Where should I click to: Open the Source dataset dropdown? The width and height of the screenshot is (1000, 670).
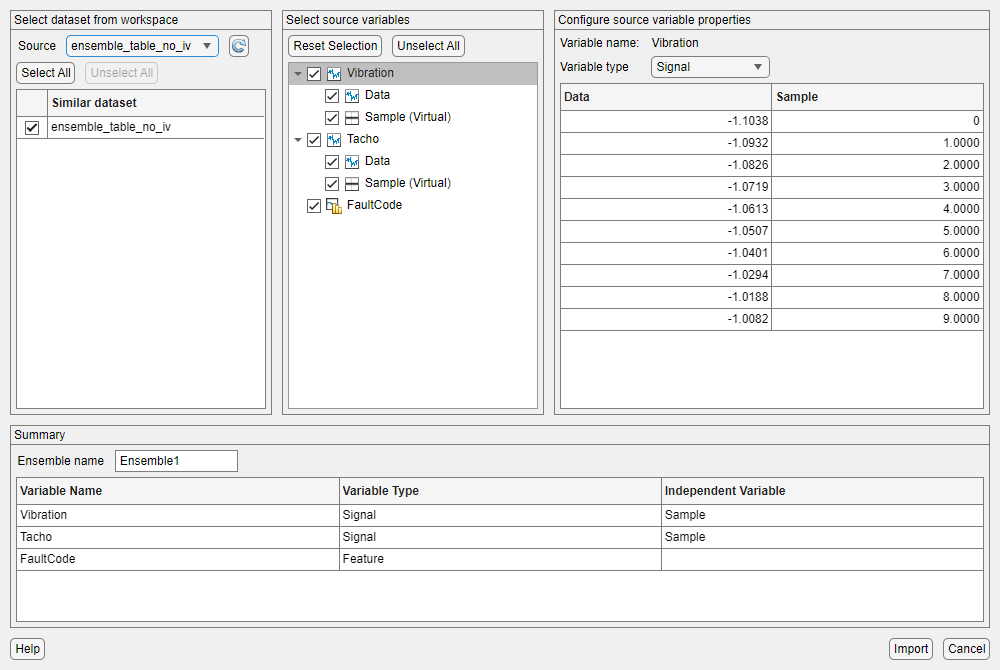[x=142, y=46]
